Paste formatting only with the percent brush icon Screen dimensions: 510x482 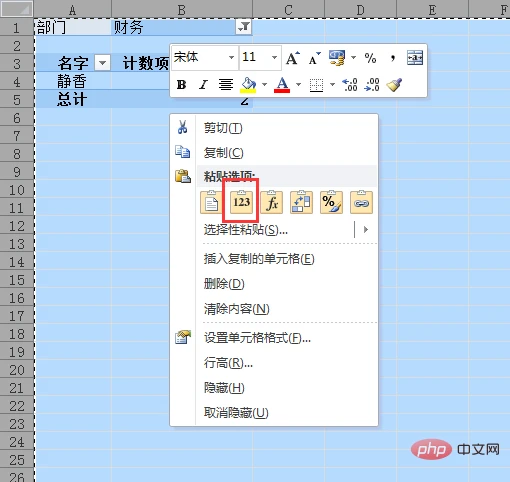pos(331,202)
